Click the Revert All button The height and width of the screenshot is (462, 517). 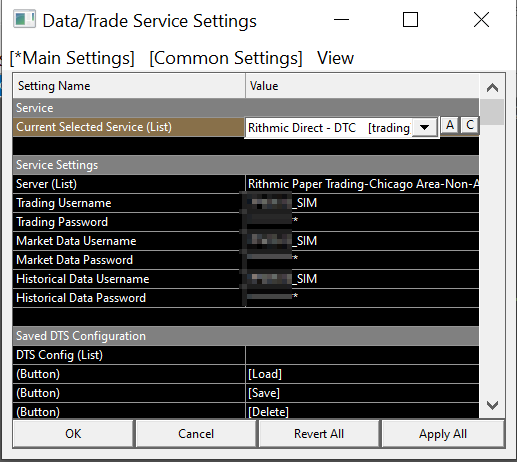[x=319, y=434]
